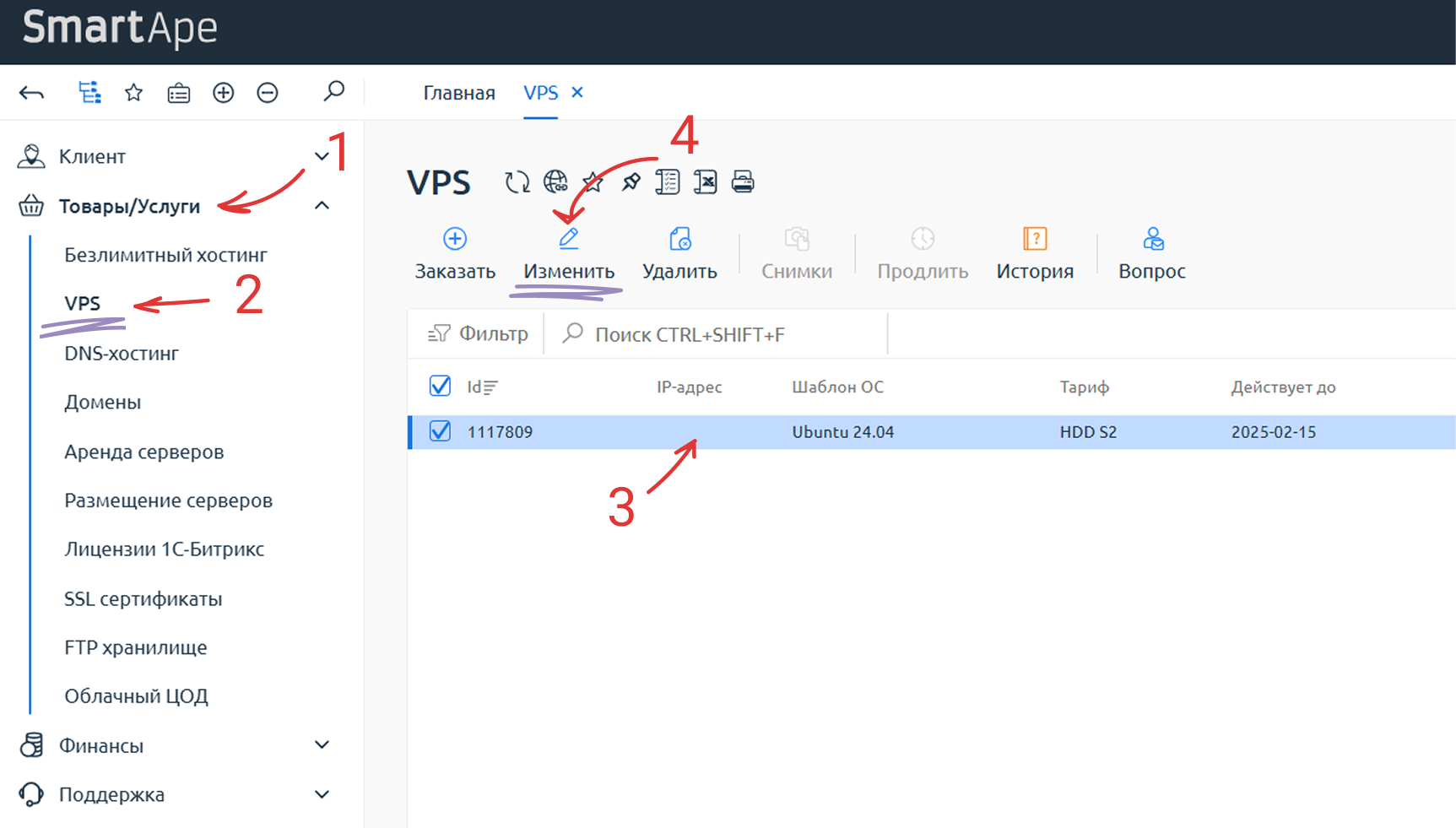Screen dimensions: 1456x828
Task: Open Размещение серверов in sidebar
Action: 169,501
